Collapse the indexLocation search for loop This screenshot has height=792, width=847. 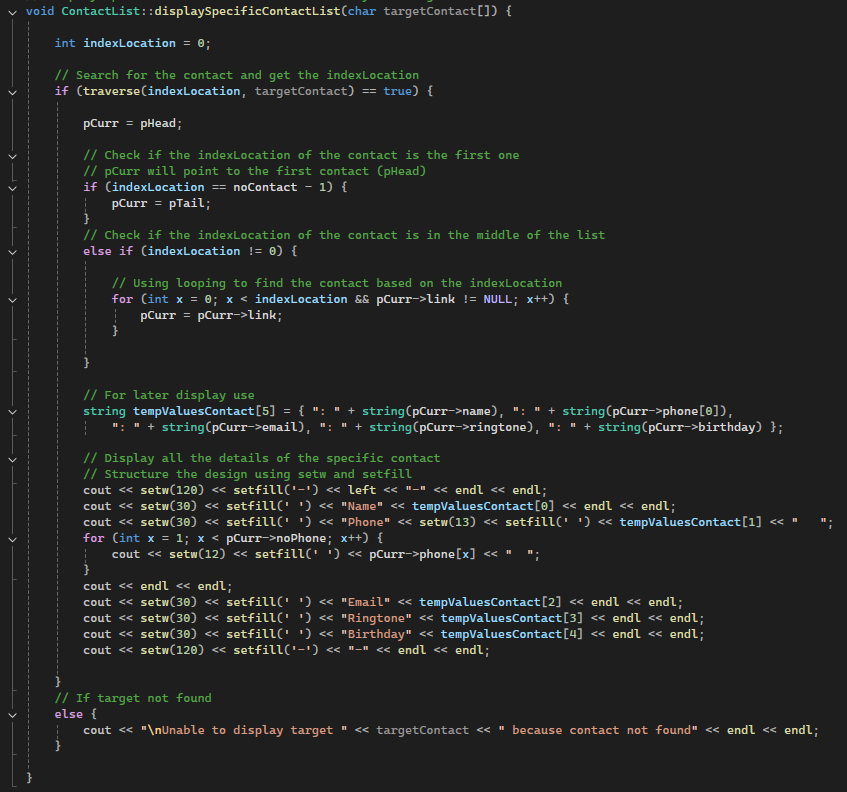pyautogui.click(x=10, y=298)
